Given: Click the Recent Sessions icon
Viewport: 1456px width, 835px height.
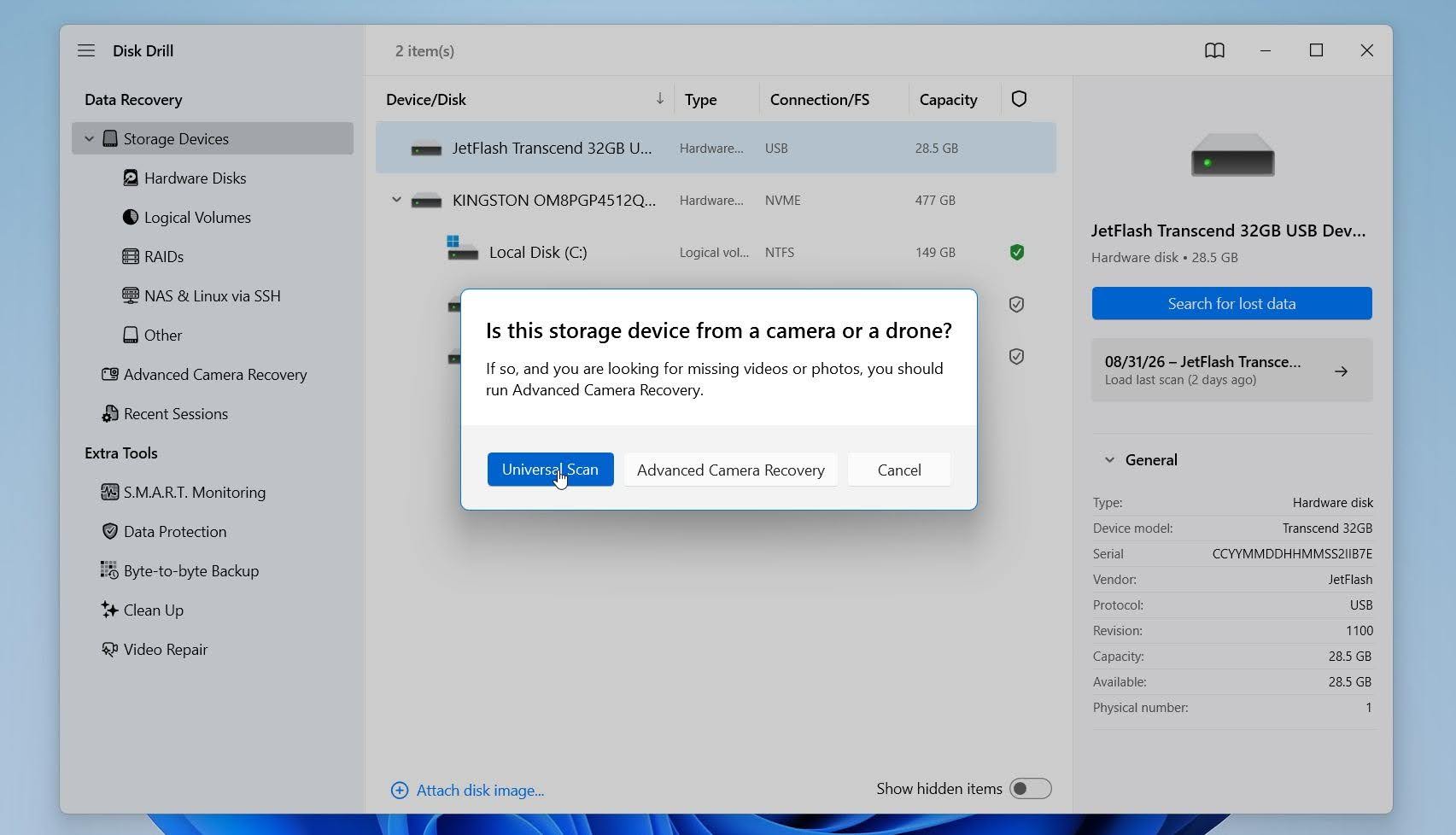Looking at the screenshot, I should [x=110, y=413].
